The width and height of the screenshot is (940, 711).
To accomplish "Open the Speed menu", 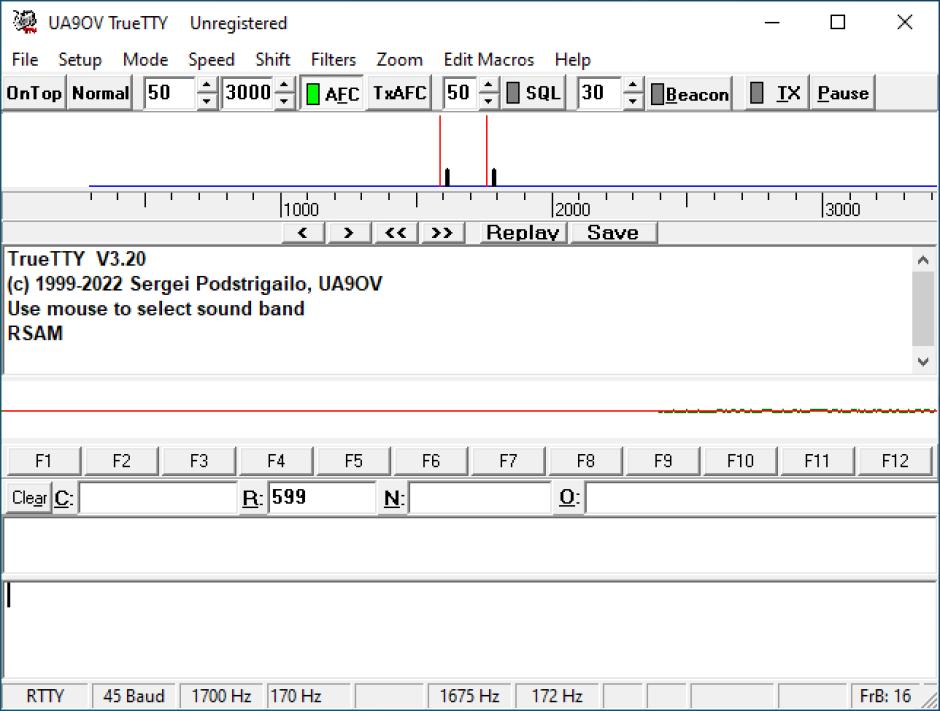I will (211, 59).
